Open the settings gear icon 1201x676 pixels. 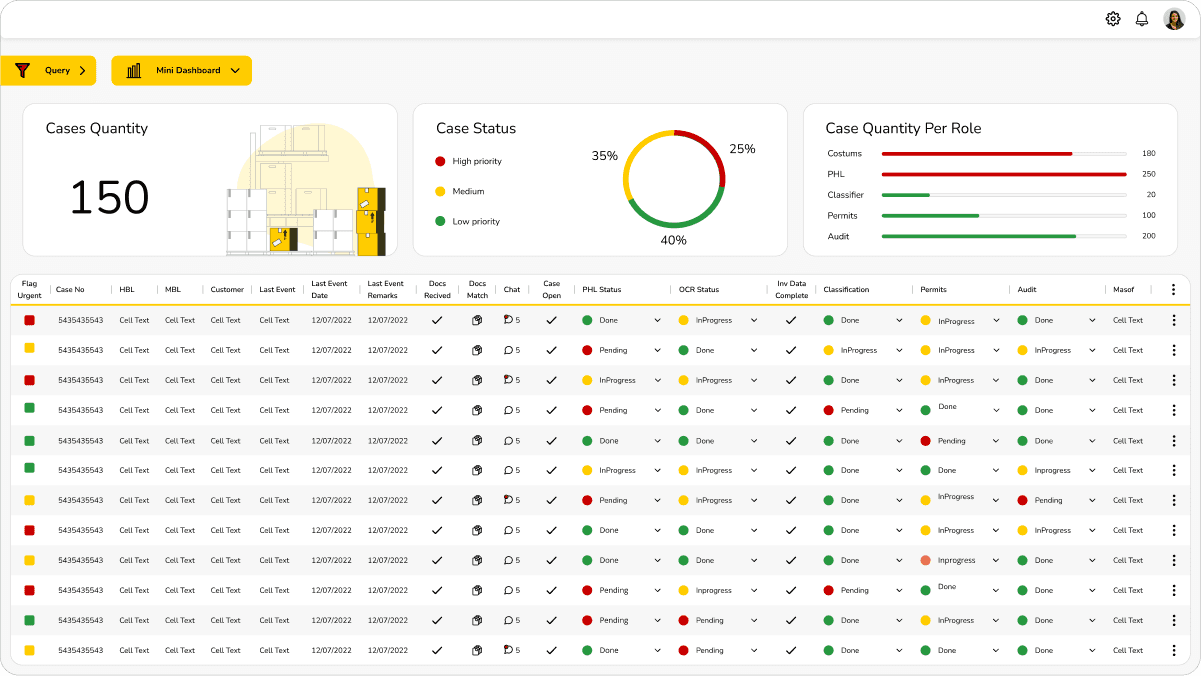point(1113,19)
